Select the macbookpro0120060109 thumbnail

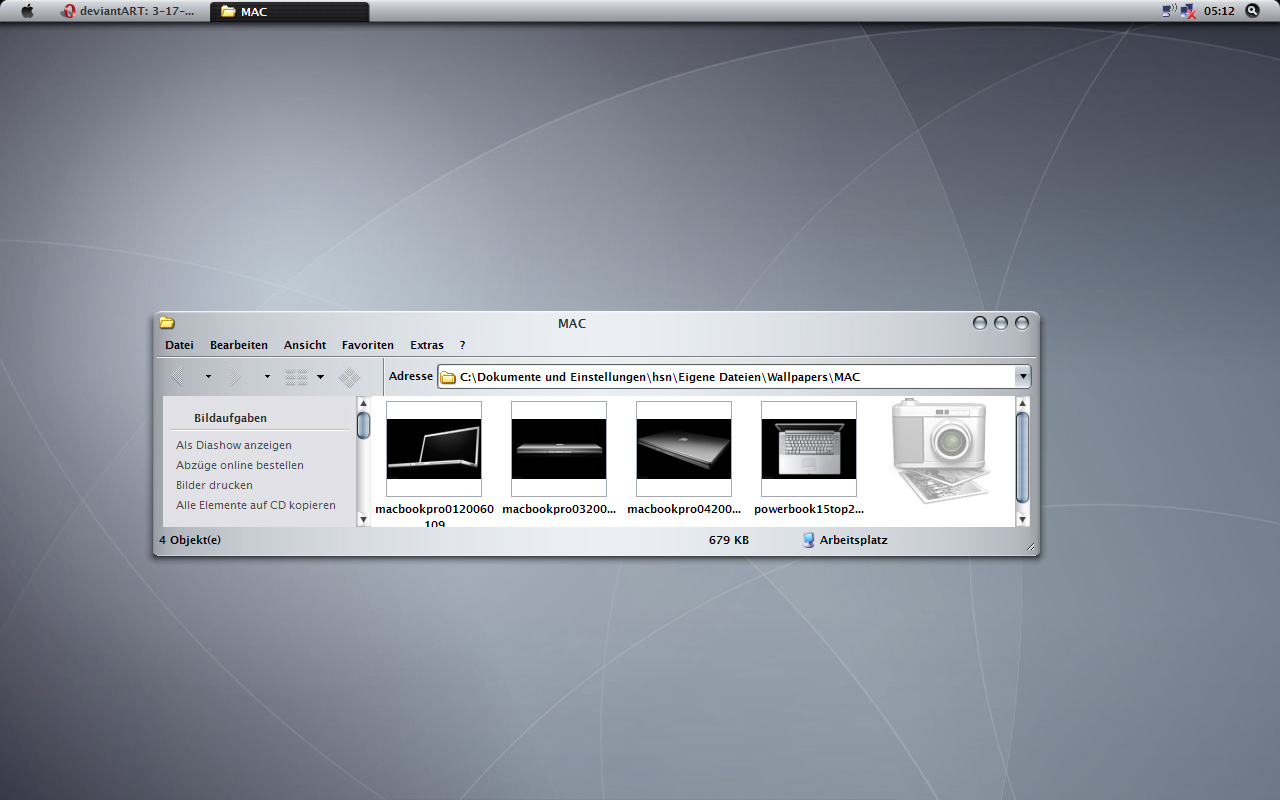tap(434, 449)
